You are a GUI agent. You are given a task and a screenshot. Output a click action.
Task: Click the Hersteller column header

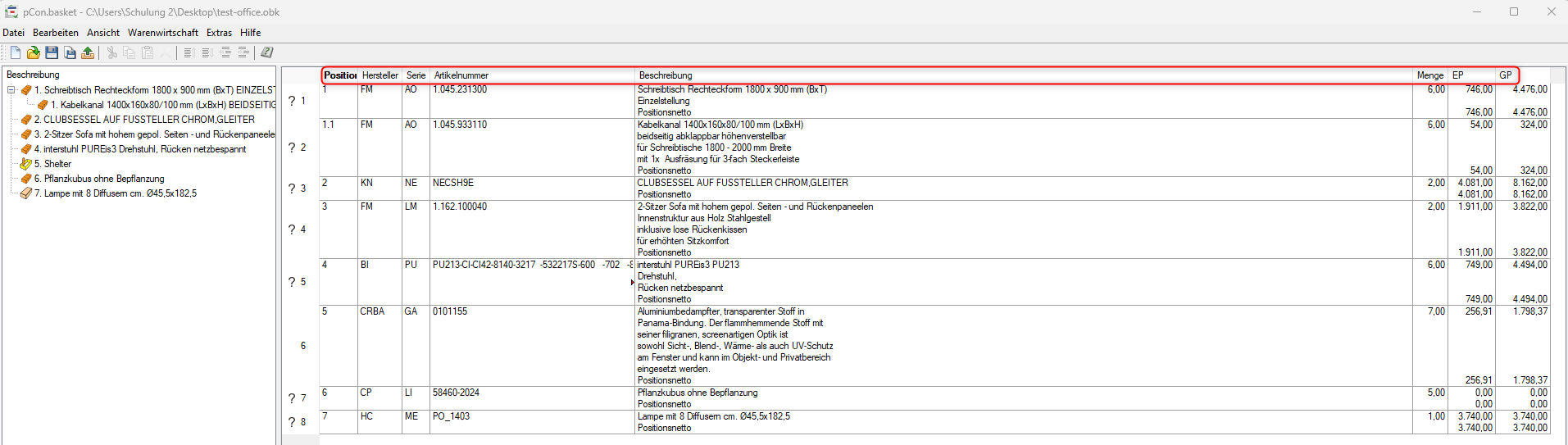tap(380, 75)
